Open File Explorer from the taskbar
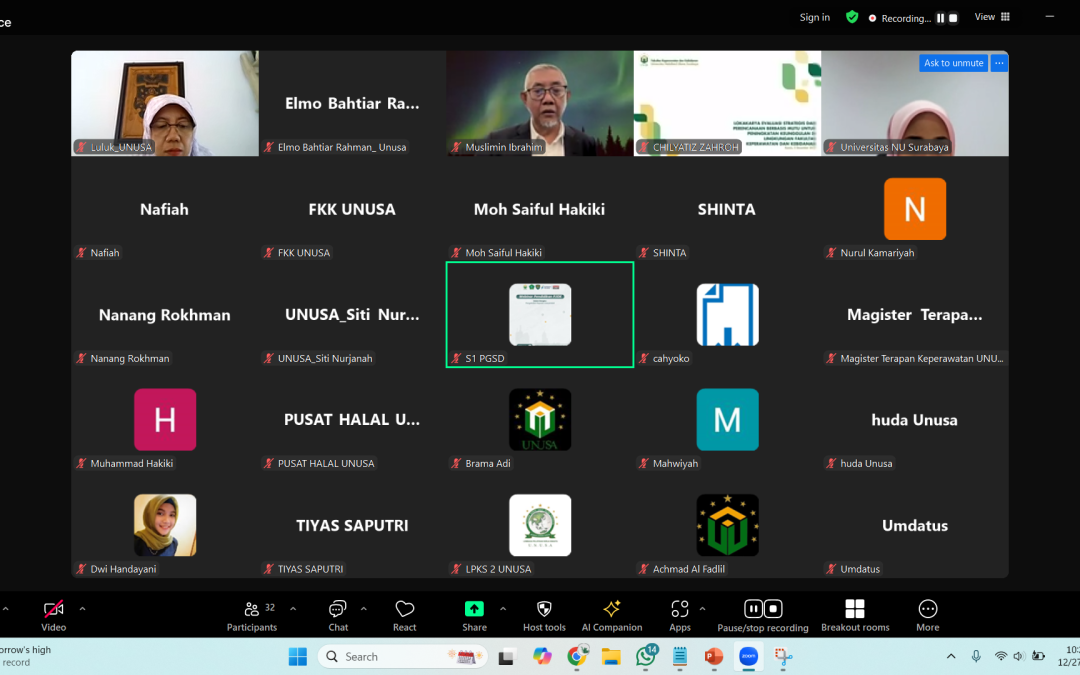The height and width of the screenshot is (675, 1080). [x=611, y=656]
